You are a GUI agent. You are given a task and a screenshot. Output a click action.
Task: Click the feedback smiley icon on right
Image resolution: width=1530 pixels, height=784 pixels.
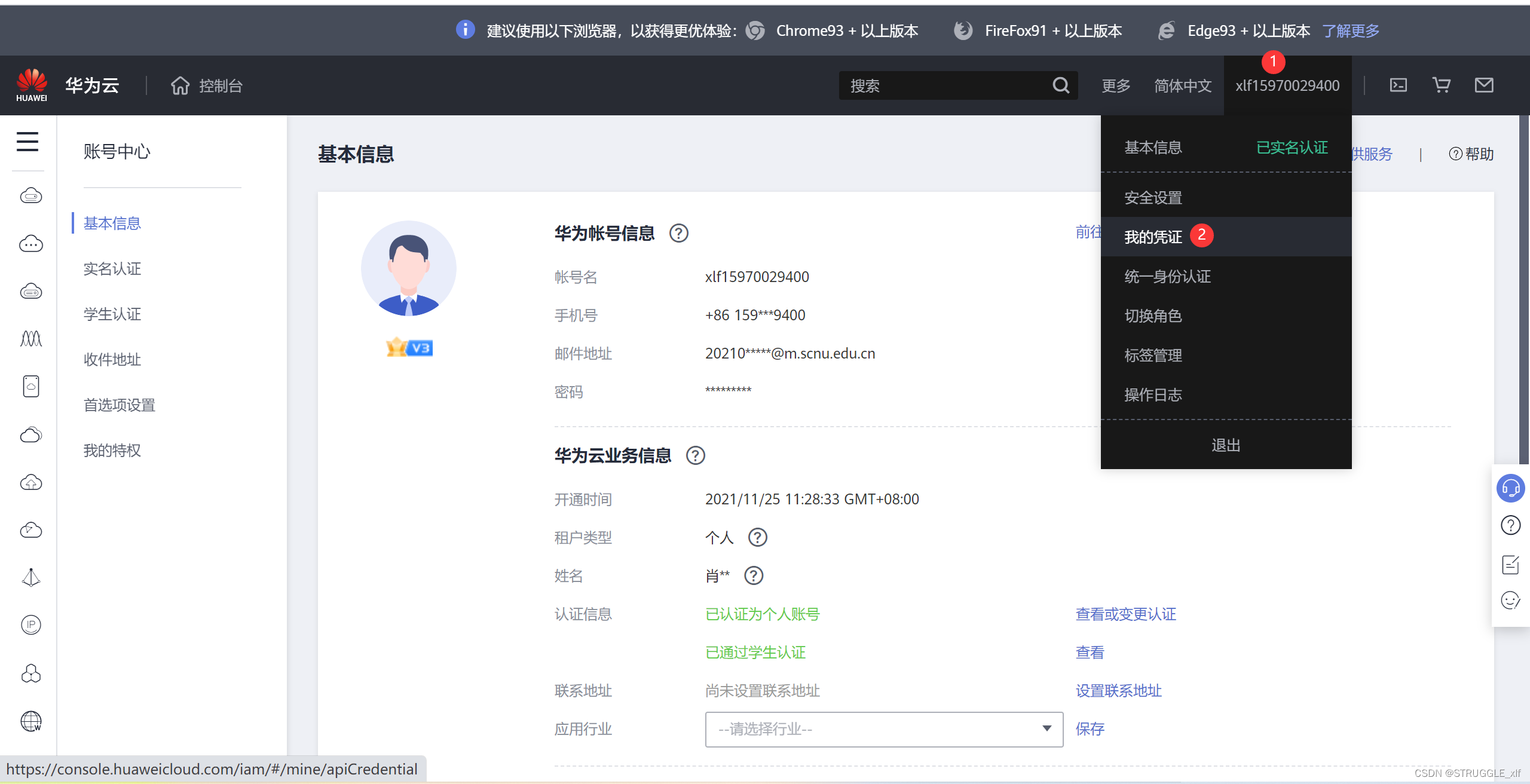pos(1510,600)
